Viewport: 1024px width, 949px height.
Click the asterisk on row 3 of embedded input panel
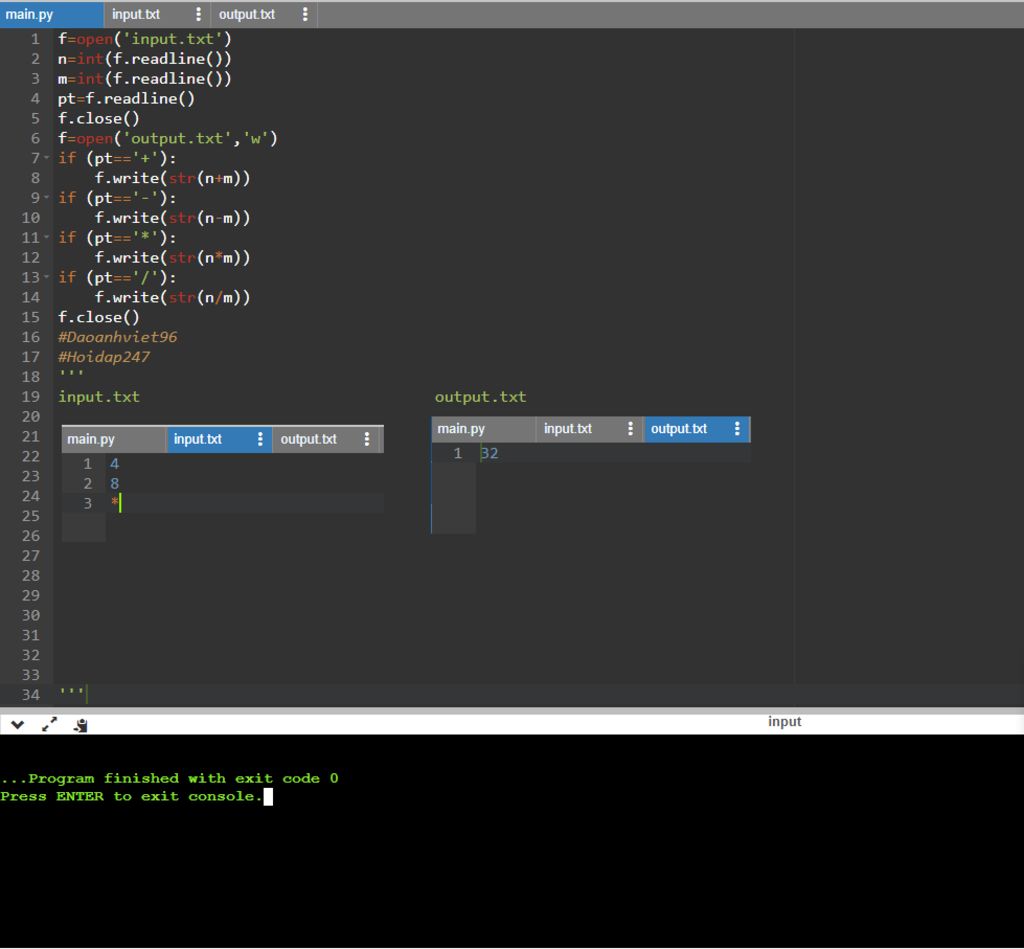tap(114, 503)
